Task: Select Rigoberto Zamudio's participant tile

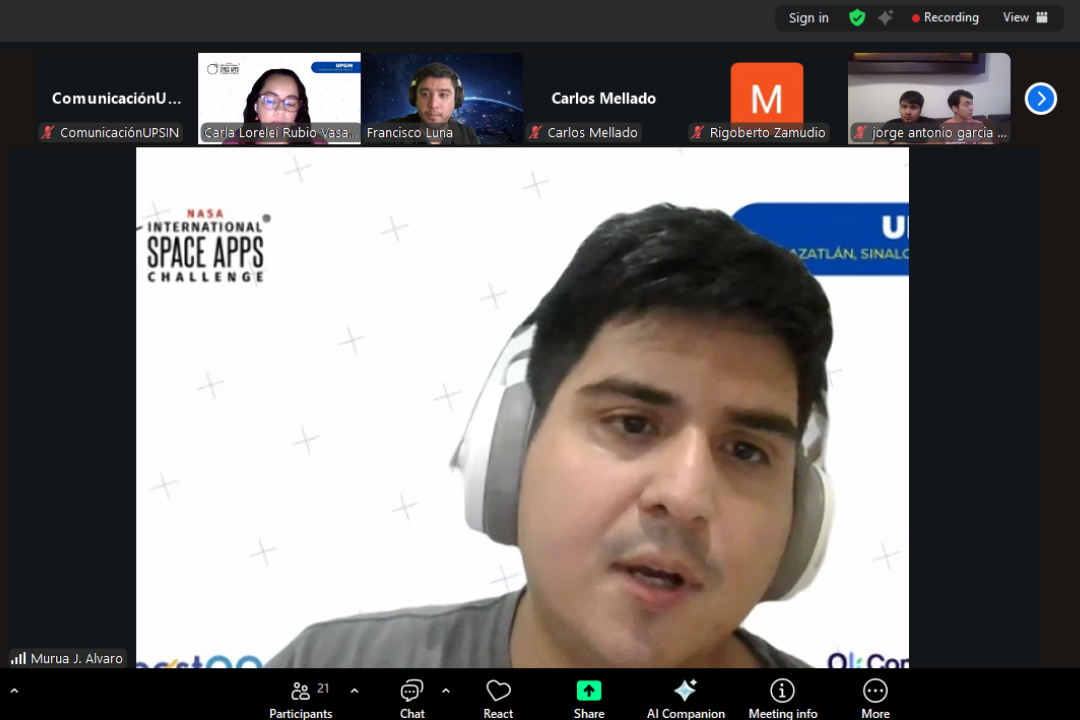Action: [x=766, y=98]
